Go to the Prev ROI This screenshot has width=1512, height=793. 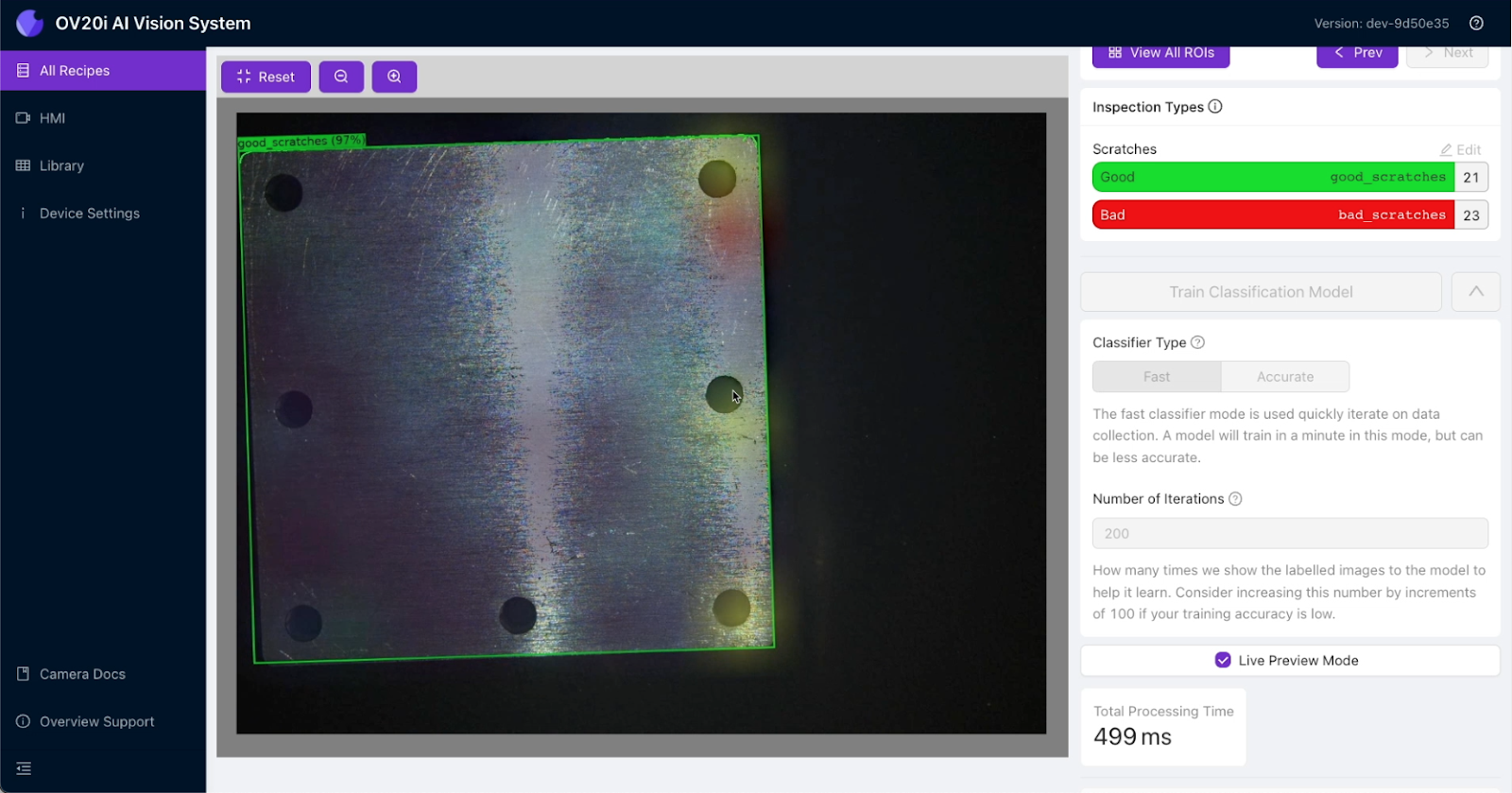click(x=1357, y=55)
